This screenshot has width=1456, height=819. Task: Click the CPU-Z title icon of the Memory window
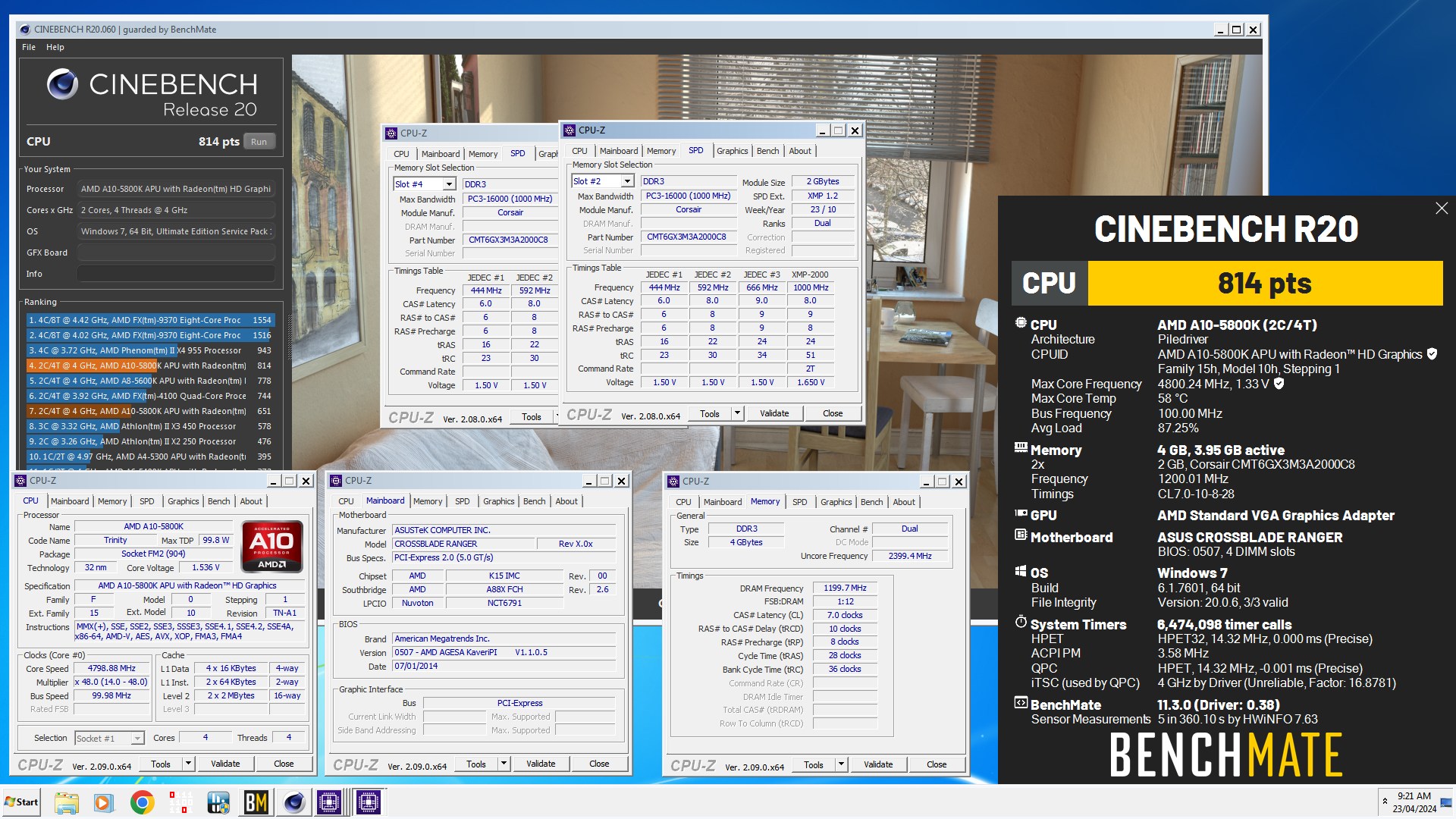coord(673,482)
